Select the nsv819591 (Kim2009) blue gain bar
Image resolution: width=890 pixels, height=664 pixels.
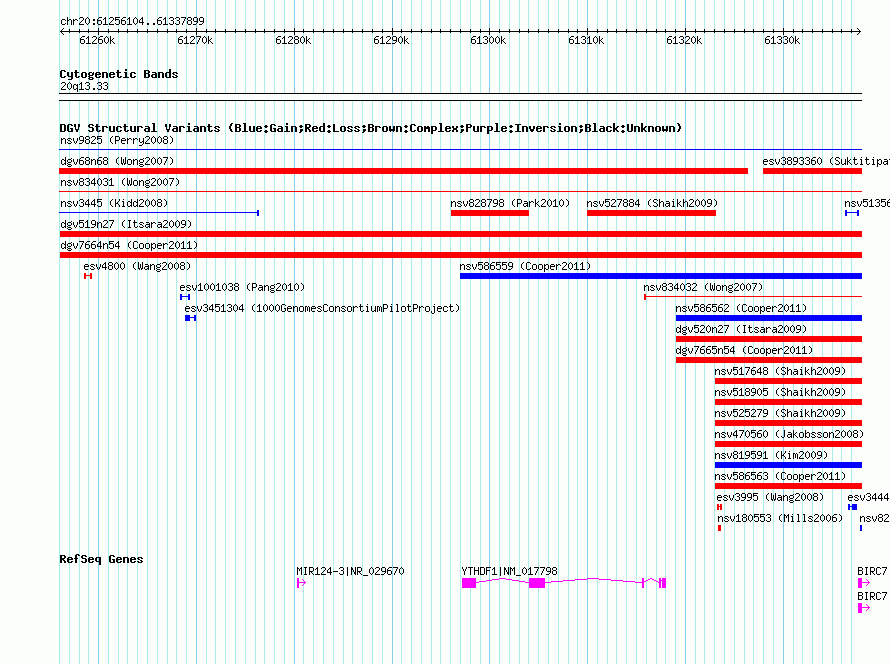[788, 465]
